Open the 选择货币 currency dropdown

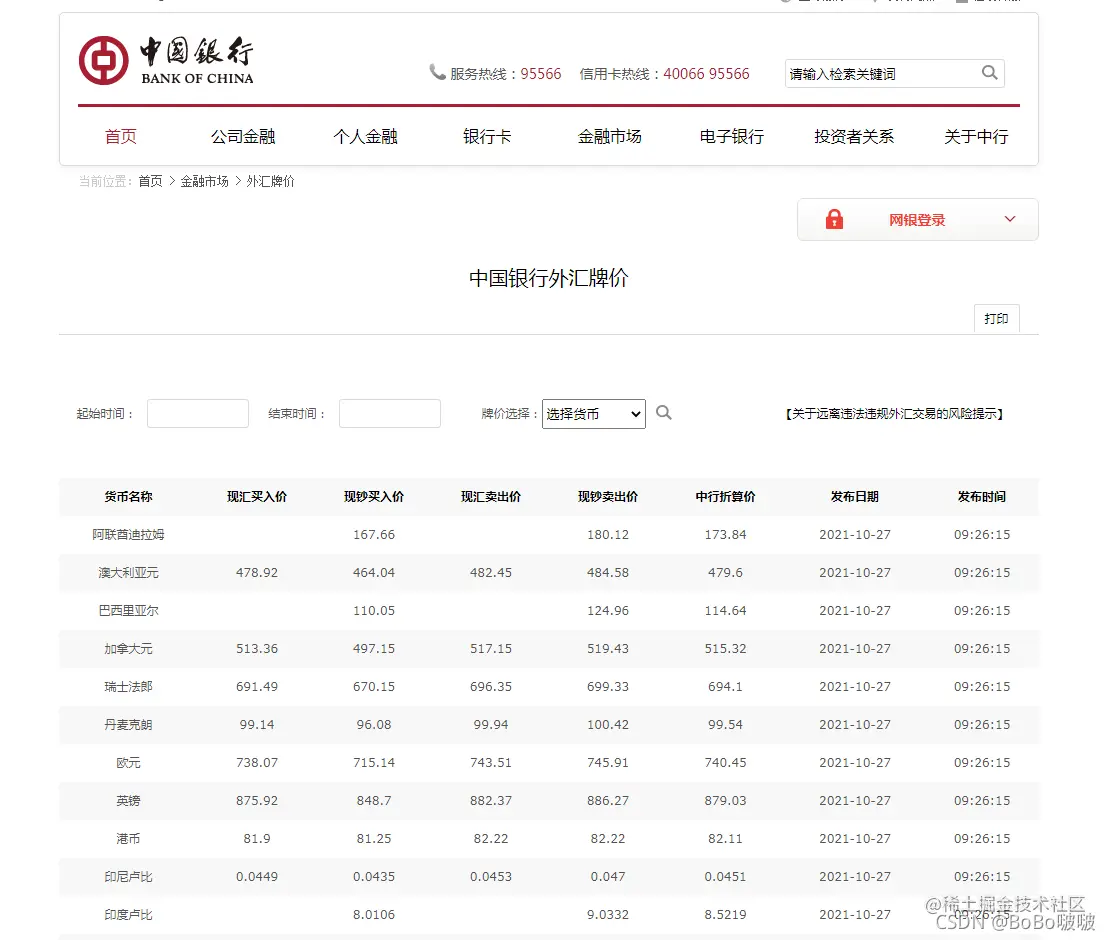(593, 412)
